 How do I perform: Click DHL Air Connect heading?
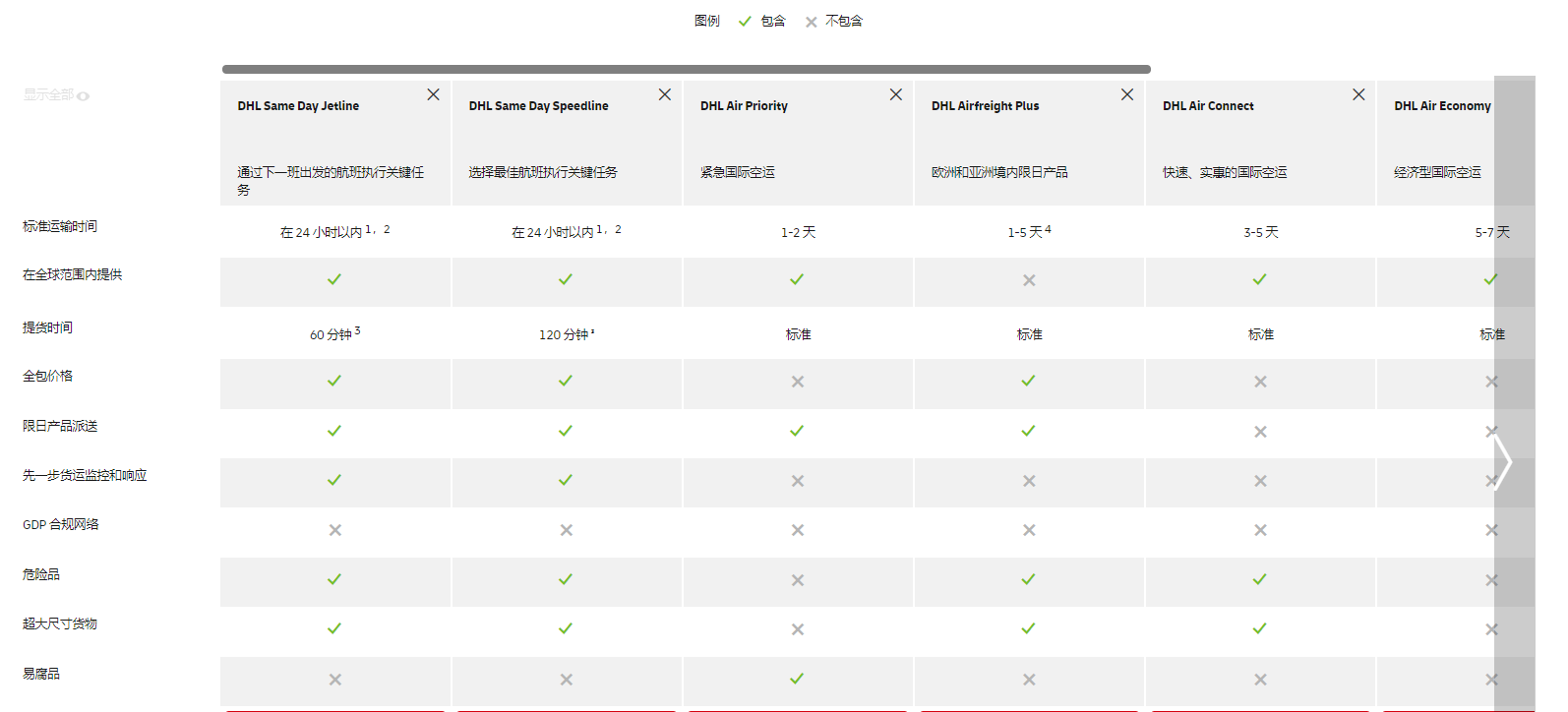(1208, 106)
